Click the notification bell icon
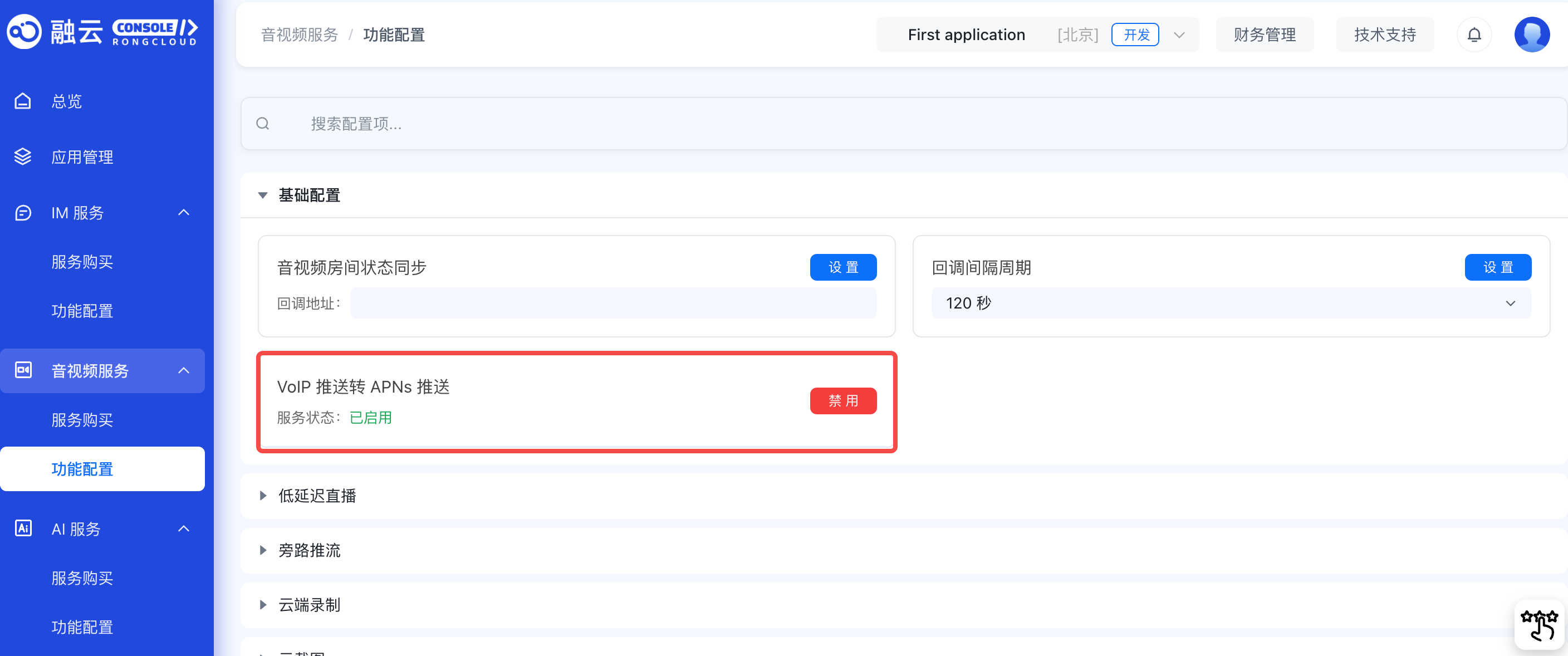The image size is (1568, 656). tap(1474, 35)
